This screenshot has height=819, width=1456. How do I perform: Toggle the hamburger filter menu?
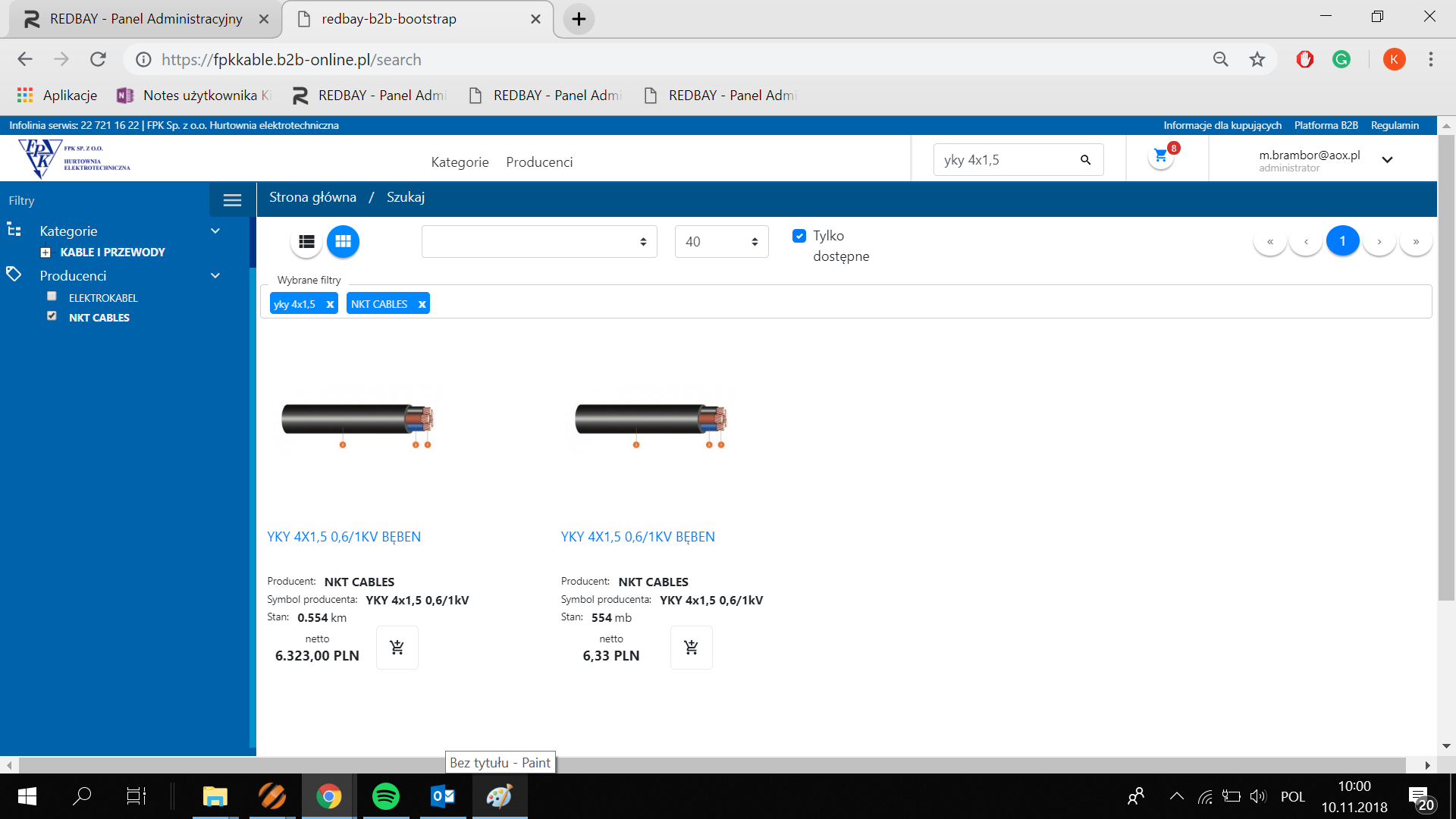click(x=232, y=200)
